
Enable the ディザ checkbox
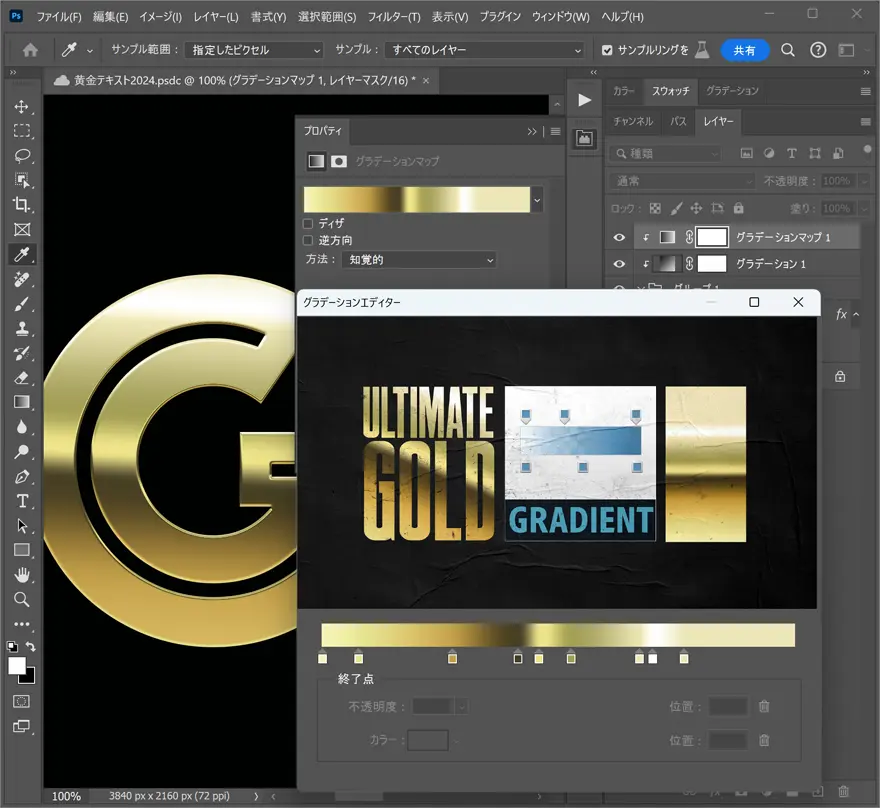[308, 223]
